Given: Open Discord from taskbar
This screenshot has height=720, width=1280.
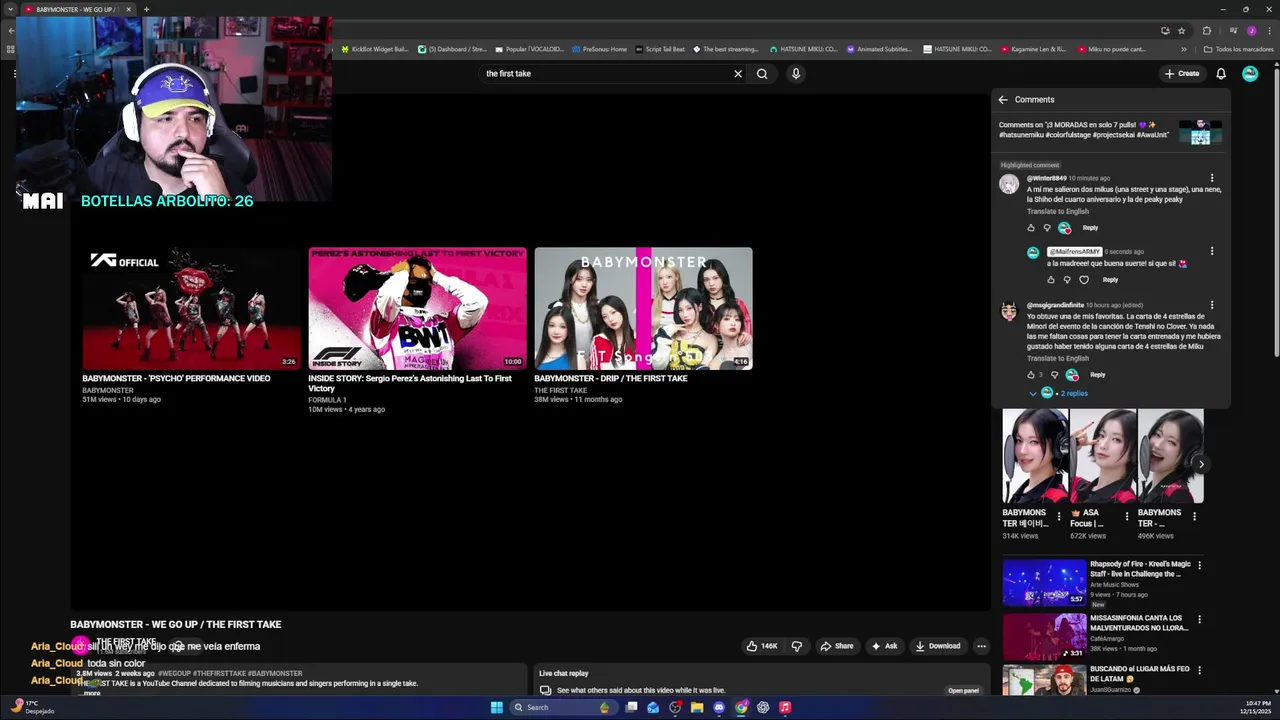Looking at the screenshot, I should coord(719,707).
